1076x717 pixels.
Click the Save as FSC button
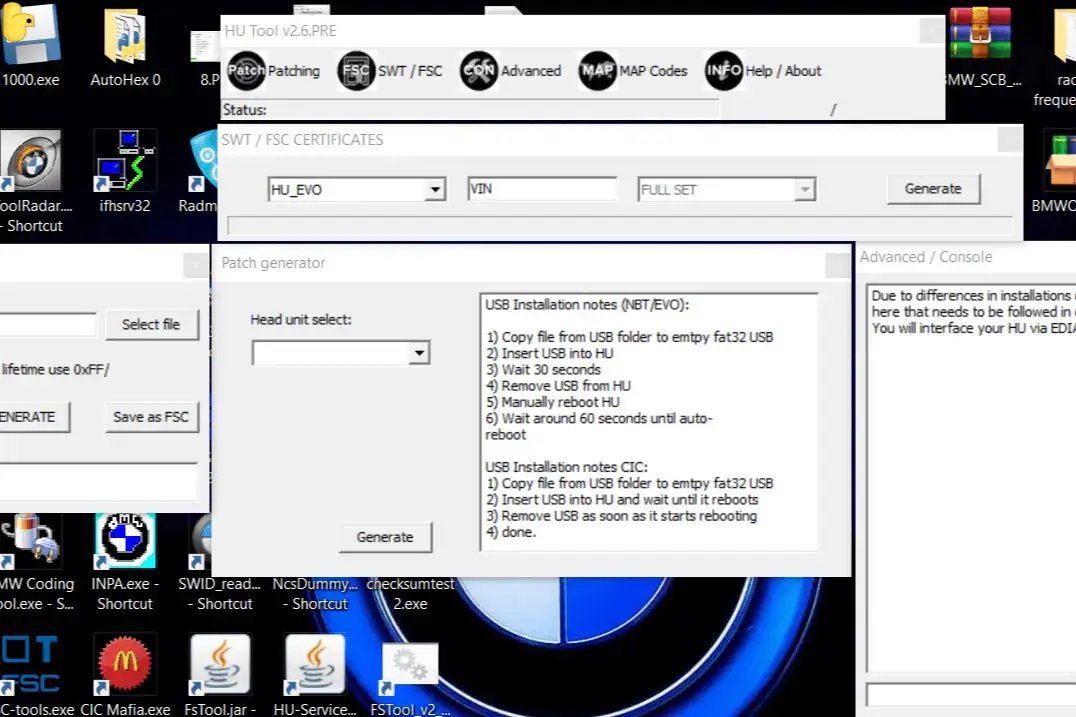(152, 416)
